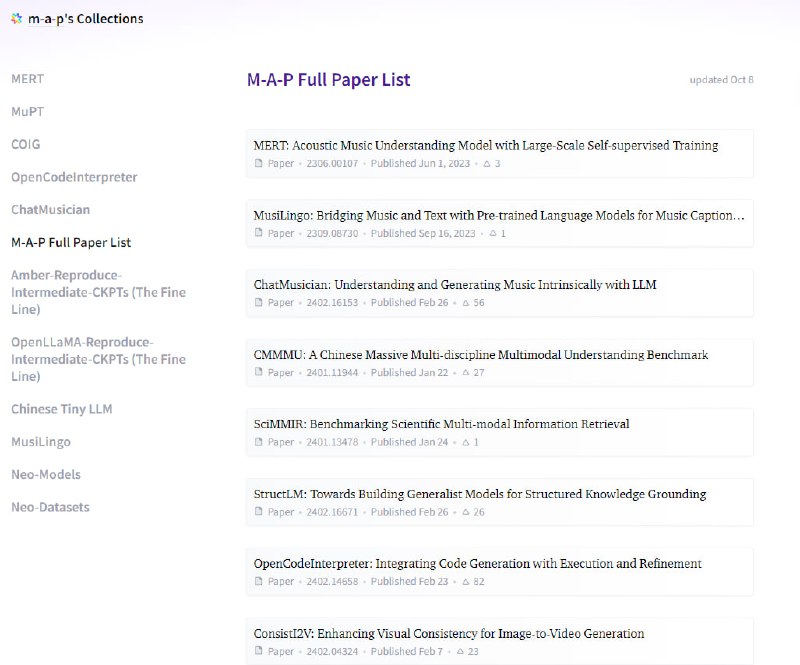Click the M-A-P Full Paper List heading
Image resolution: width=800 pixels, height=665 pixels.
[x=328, y=80]
